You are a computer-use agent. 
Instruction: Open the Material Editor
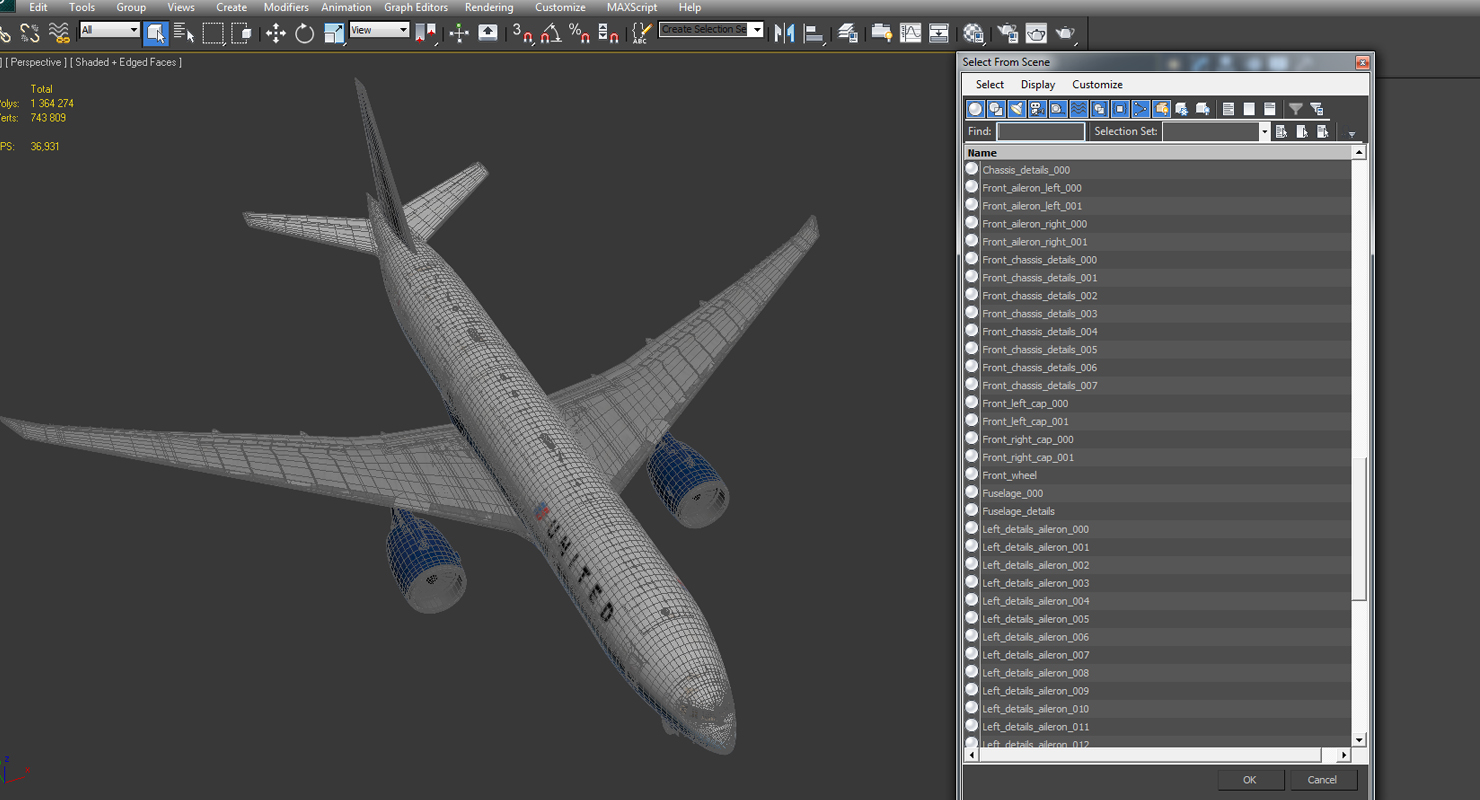pyautogui.click(x=973, y=33)
